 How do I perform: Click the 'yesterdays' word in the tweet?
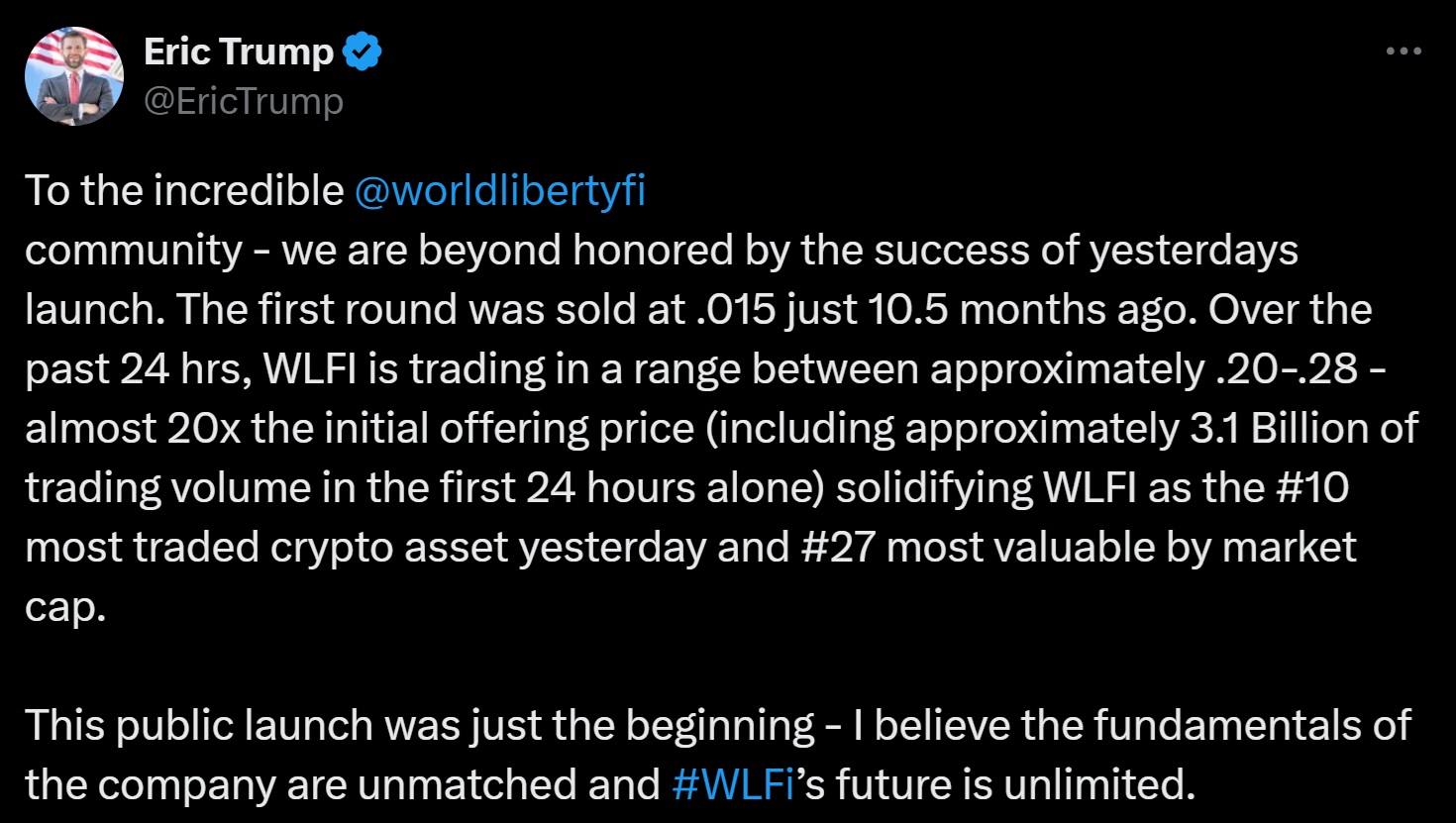(x=1194, y=250)
